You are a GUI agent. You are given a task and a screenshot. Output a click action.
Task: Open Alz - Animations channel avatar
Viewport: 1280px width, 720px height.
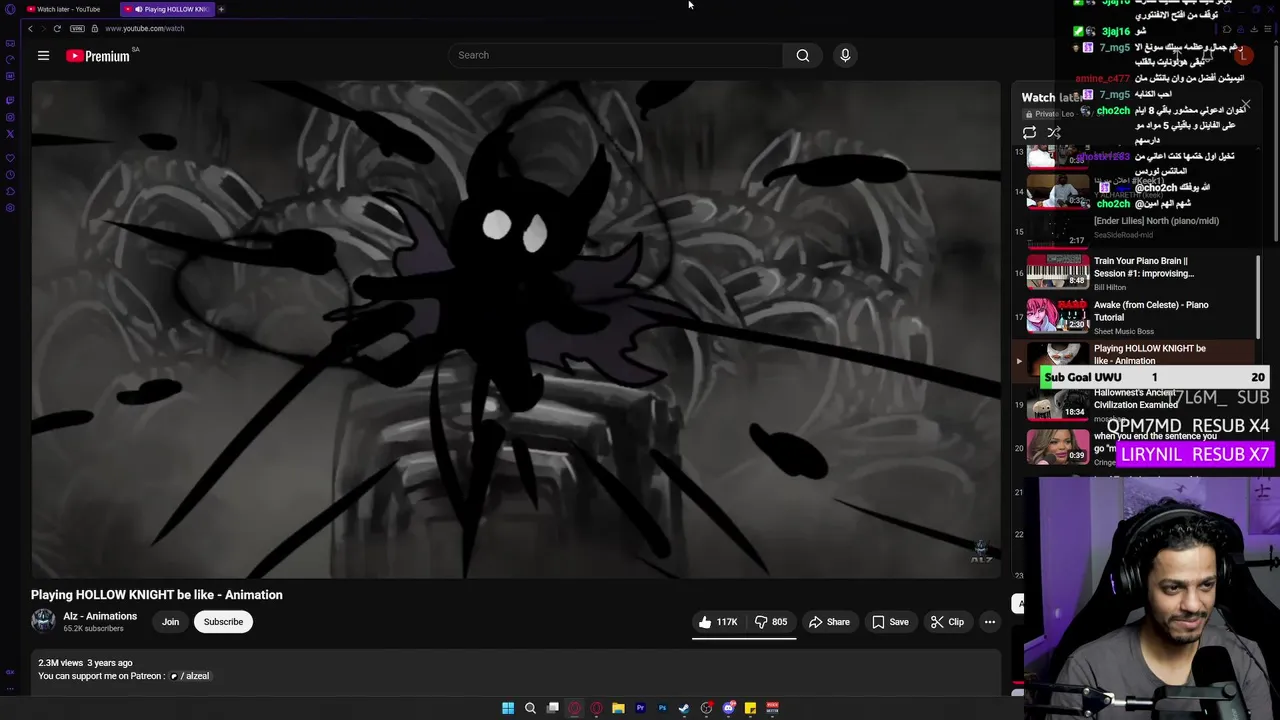click(x=43, y=621)
